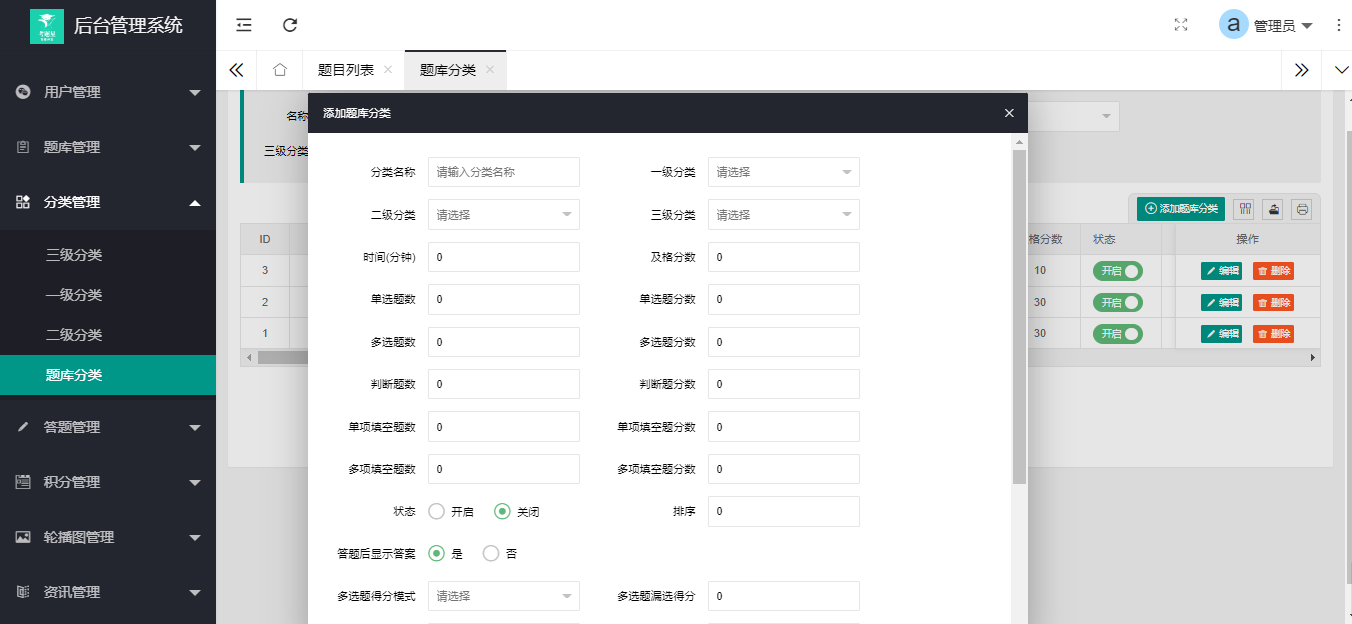Toggle the 开启 switch in row ID 3
1352x624 pixels.
(1118, 271)
